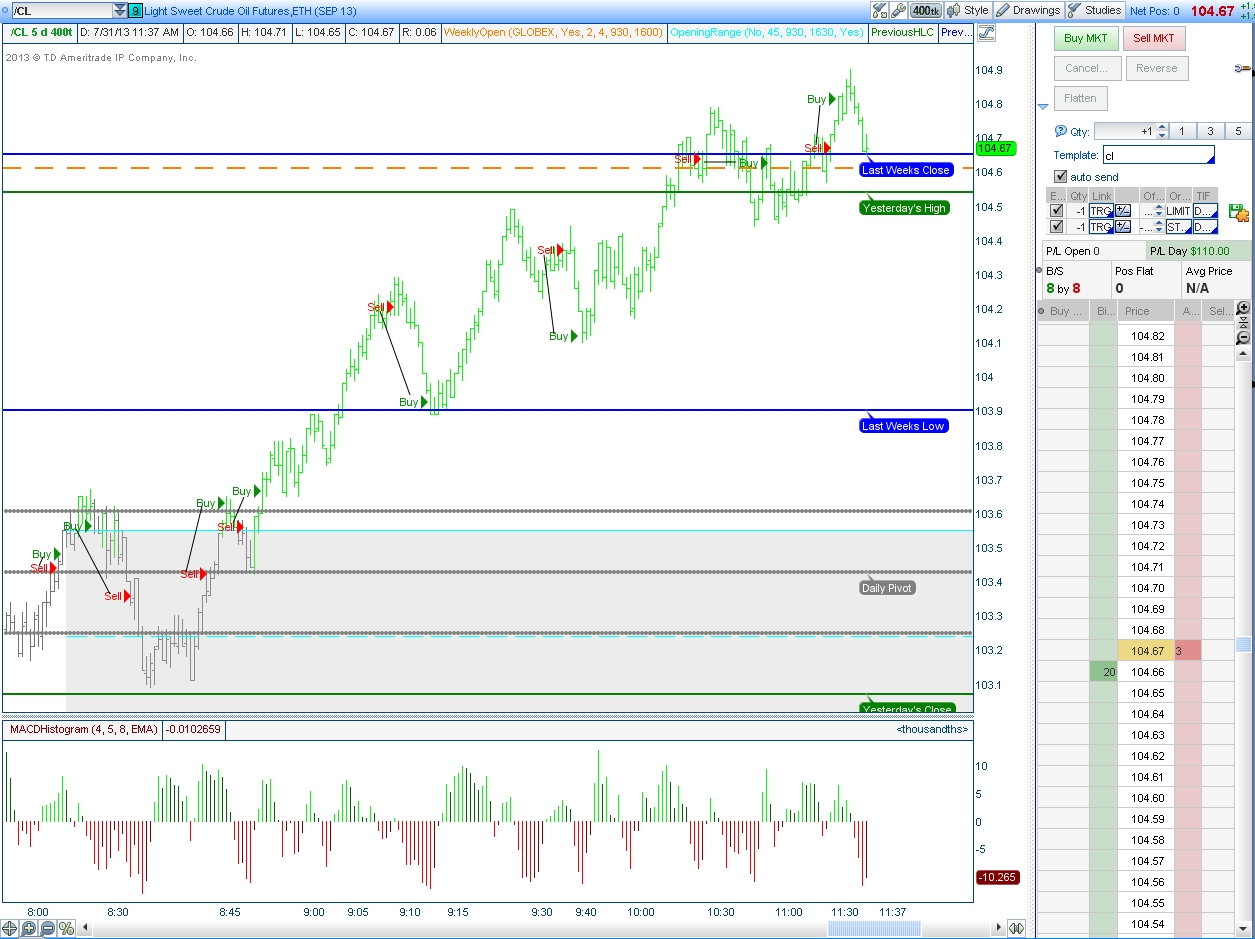Select the OpeningRange study label

click(x=767, y=32)
